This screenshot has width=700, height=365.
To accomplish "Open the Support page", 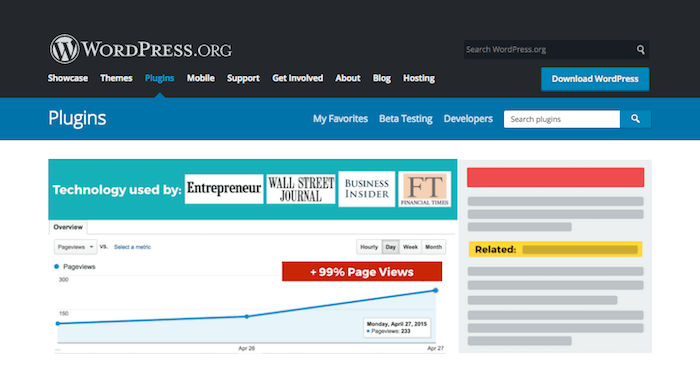I will 243,78.
